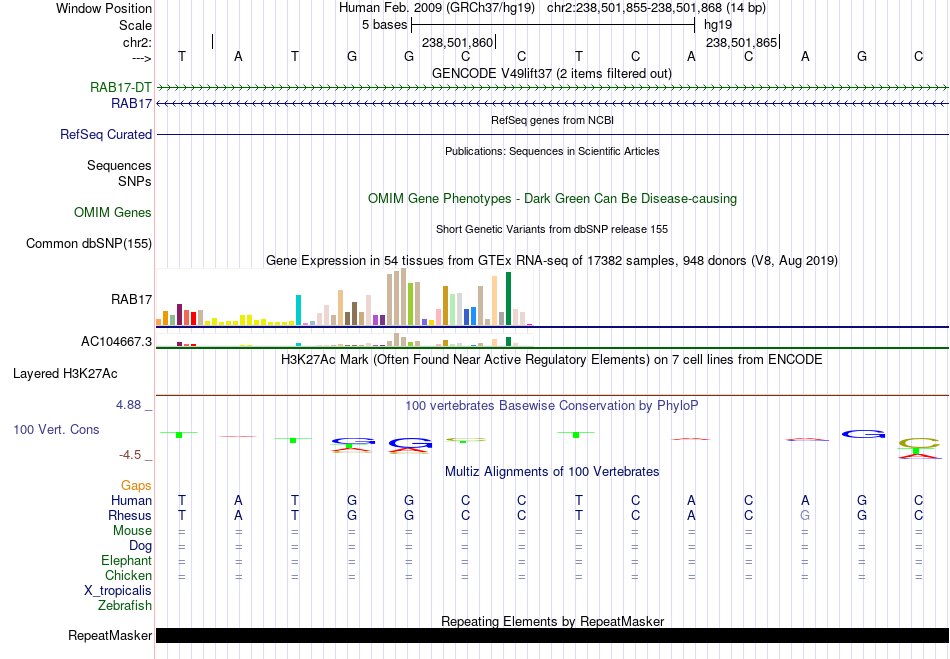Click the 238,501,865 ruler coordinate
Screen dimensions: 950x659
coord(742,42)
